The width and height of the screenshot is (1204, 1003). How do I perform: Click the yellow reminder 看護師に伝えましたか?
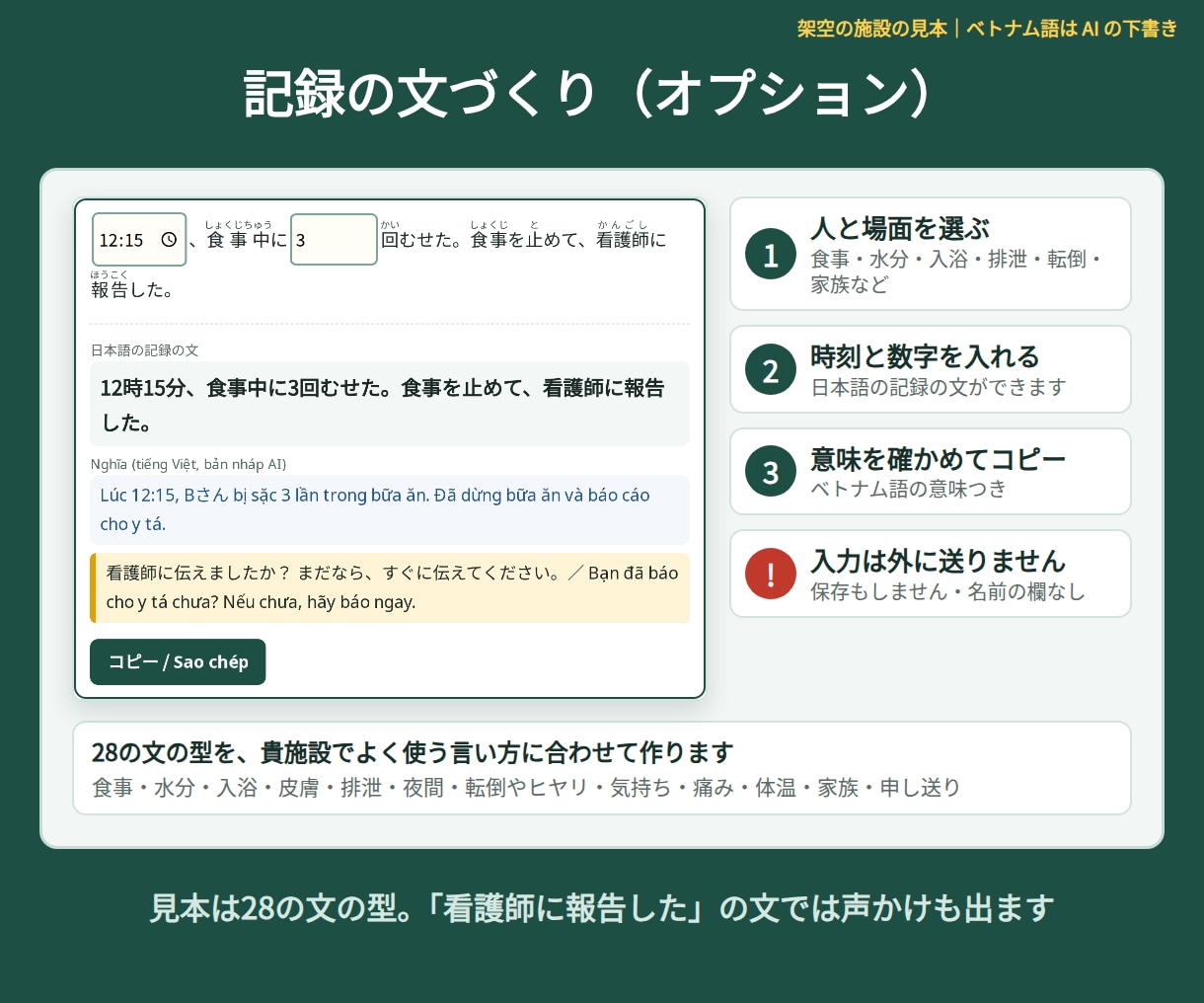point(390,587)
